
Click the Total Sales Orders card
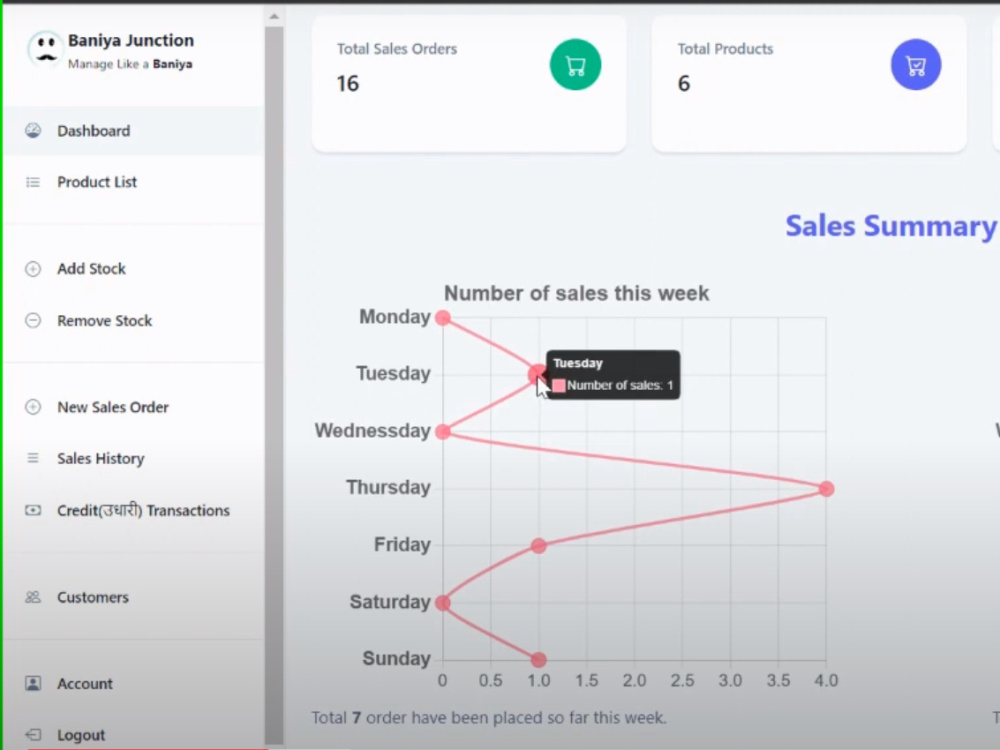tap(469, 84)
